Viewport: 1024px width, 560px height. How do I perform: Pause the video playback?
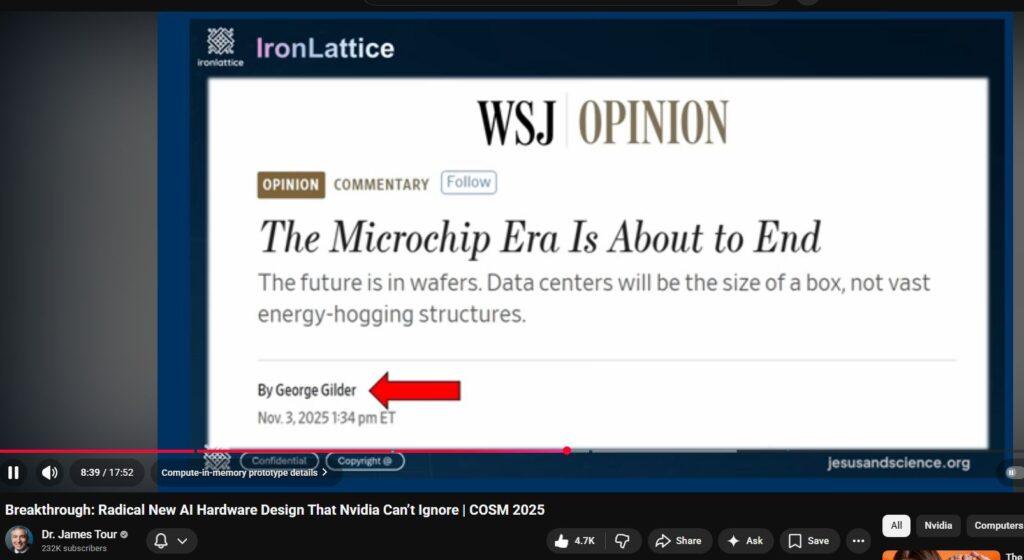[14, 472]
